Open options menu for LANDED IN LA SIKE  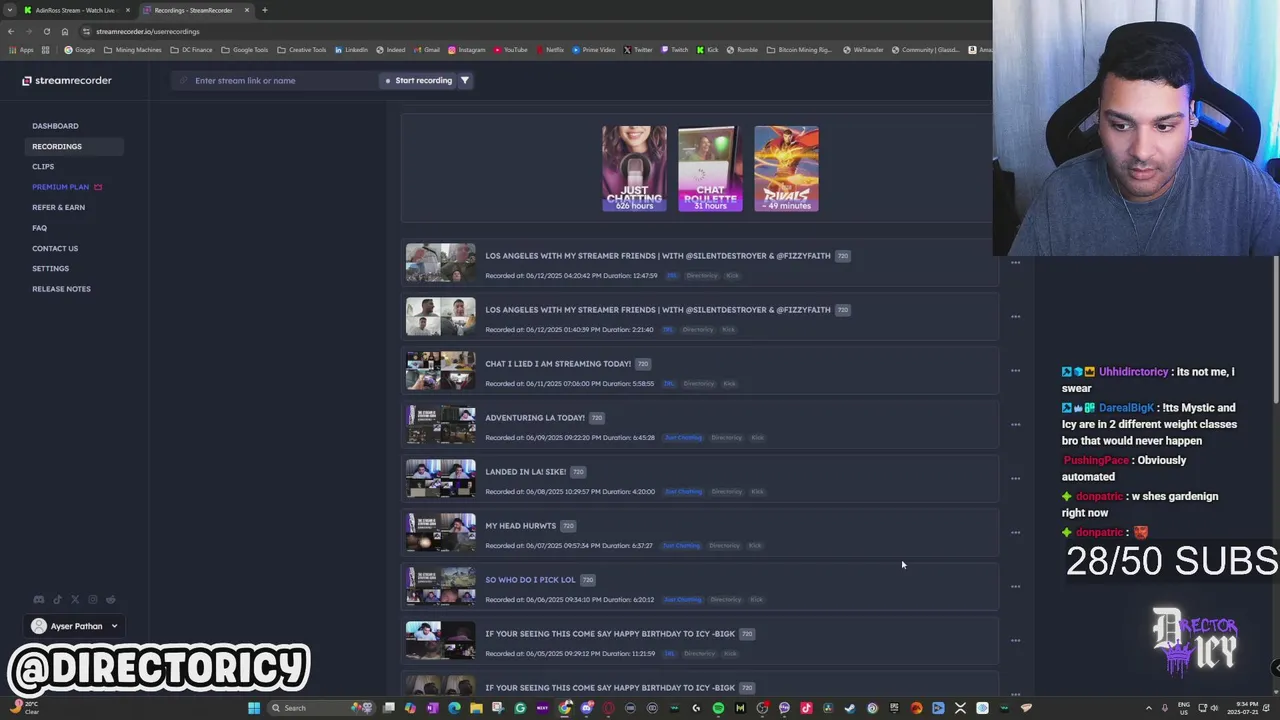1015,479
